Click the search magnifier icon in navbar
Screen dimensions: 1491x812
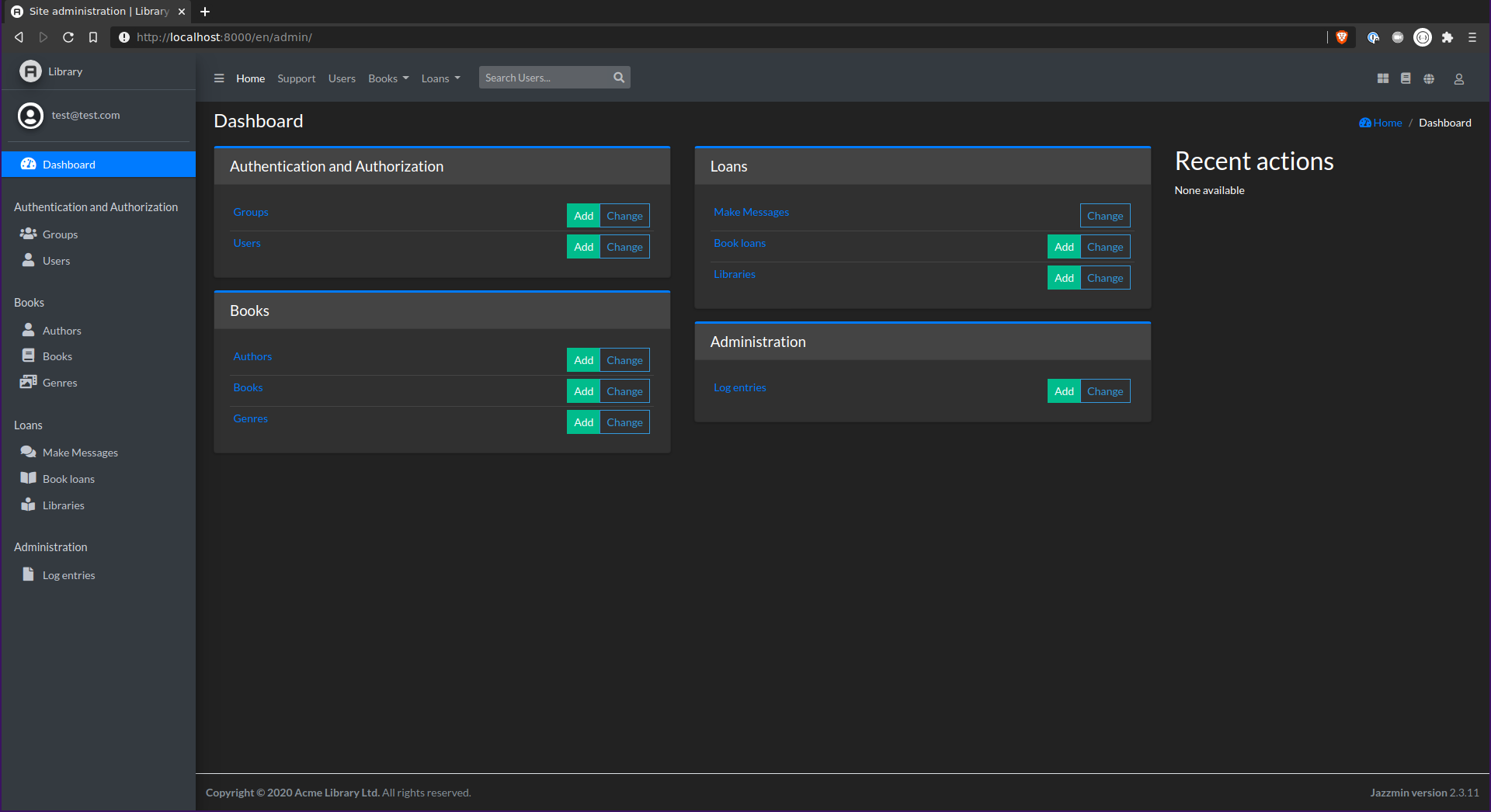point(619,78)
